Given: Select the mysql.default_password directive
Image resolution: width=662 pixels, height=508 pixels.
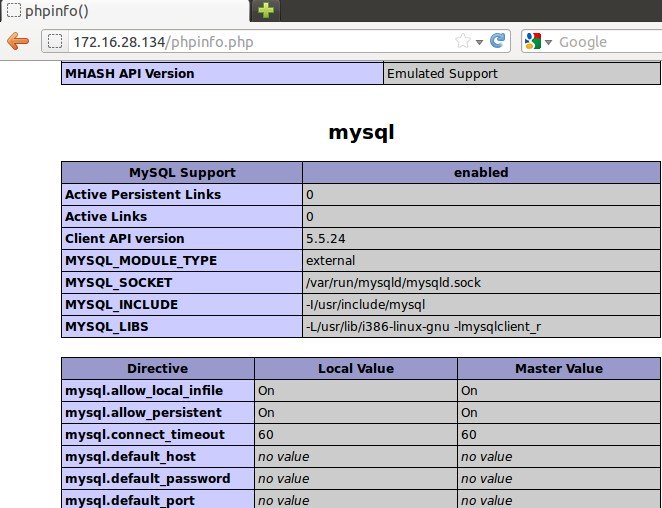Looking at the screenshot, I should [x=148, y=478].
